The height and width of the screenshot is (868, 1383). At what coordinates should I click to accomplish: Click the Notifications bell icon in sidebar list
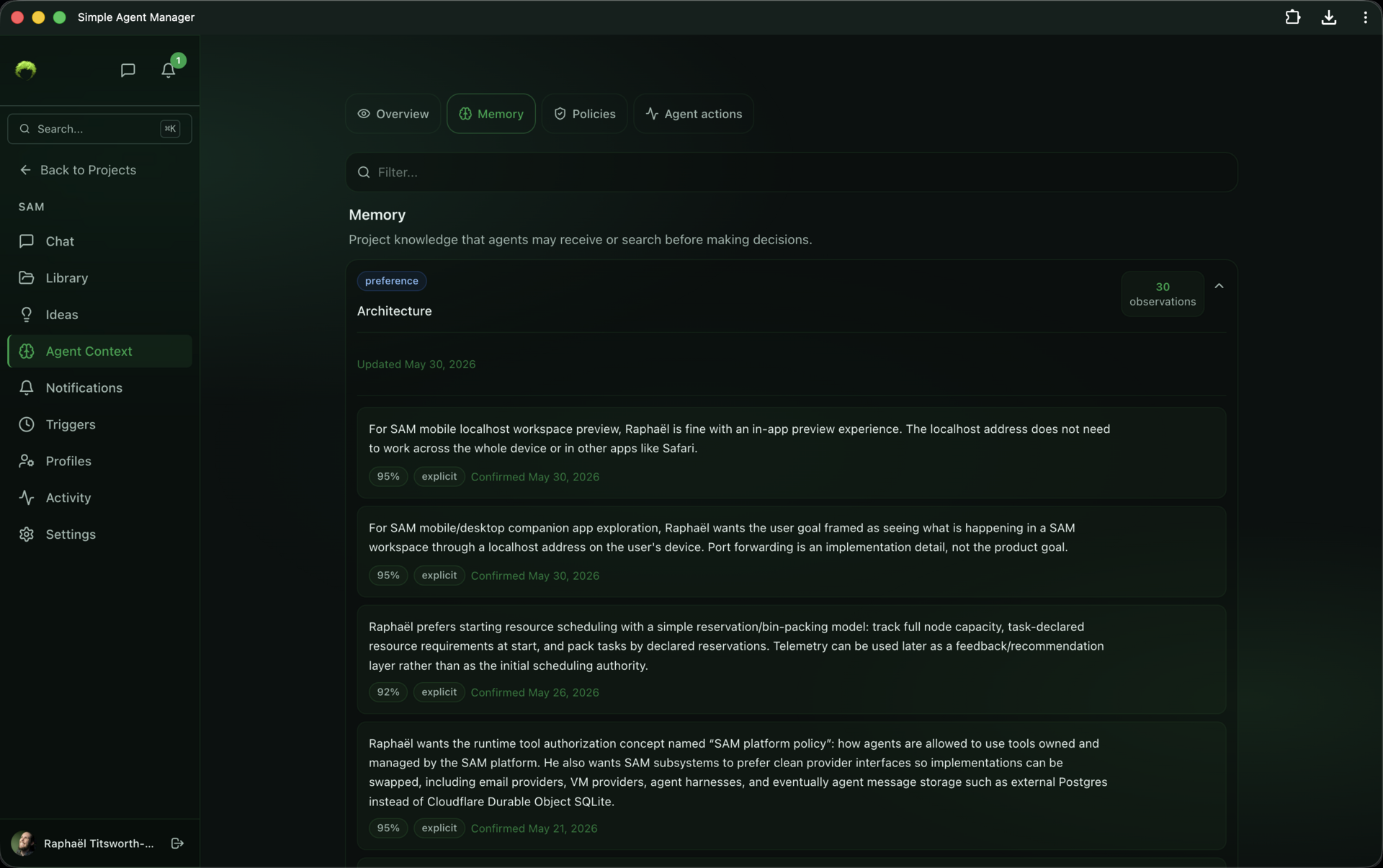[27, 388]
